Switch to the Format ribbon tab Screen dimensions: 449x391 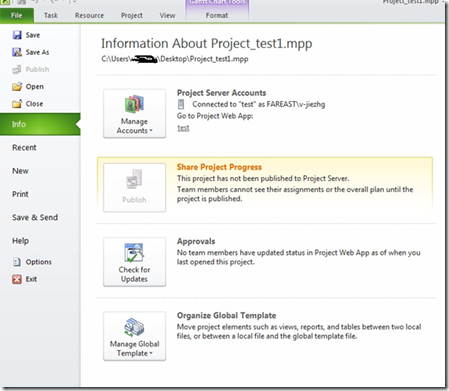click(x=217, y=15)
